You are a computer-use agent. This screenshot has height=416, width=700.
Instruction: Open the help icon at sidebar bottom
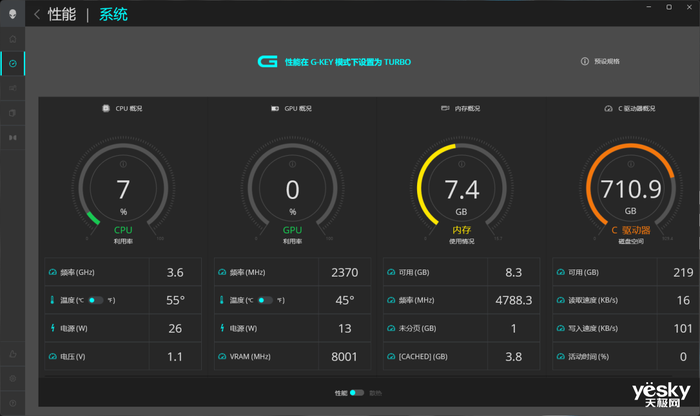point(12,403)
